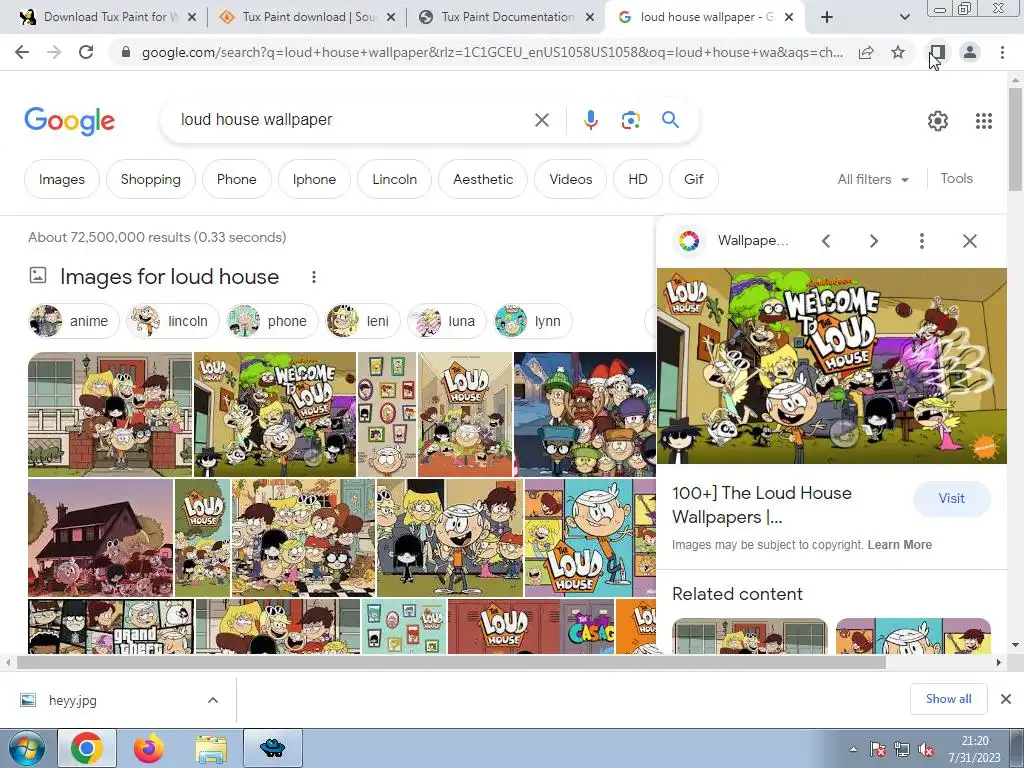Click the taskbar clock showing 21:20
Screen dimensions: 1024x768
[974, 749]
